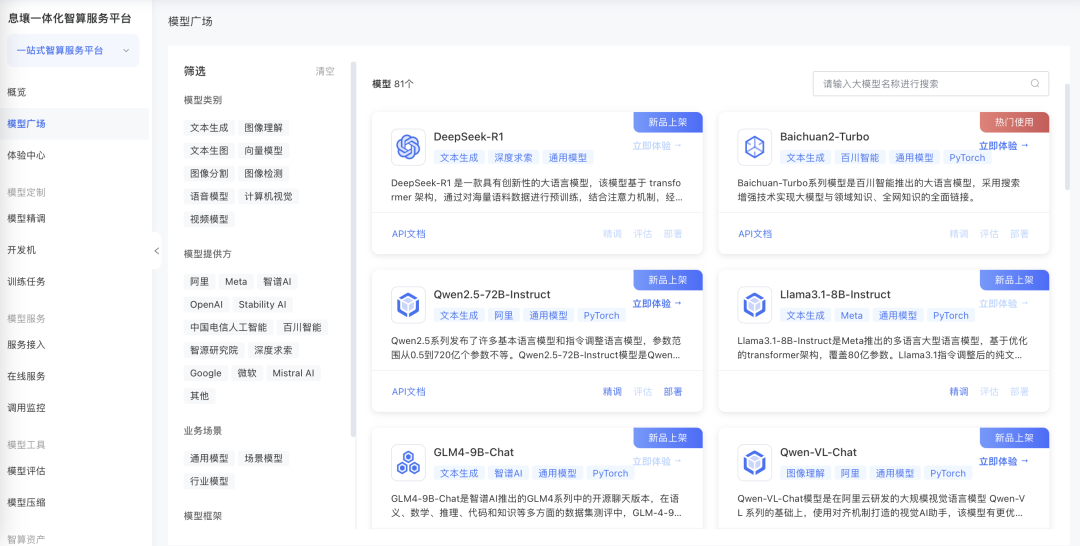Image resolution: width=1080 pixels, height=546 pixels.
Task: Go to 模型精调 in the sidebar
Action: [26, 219]
